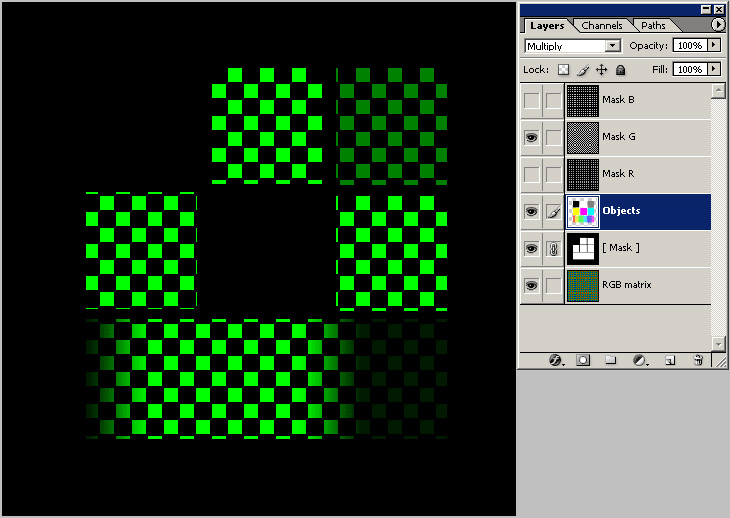
Task: Click the palette resize grip corner
Action: coord(720,361)
